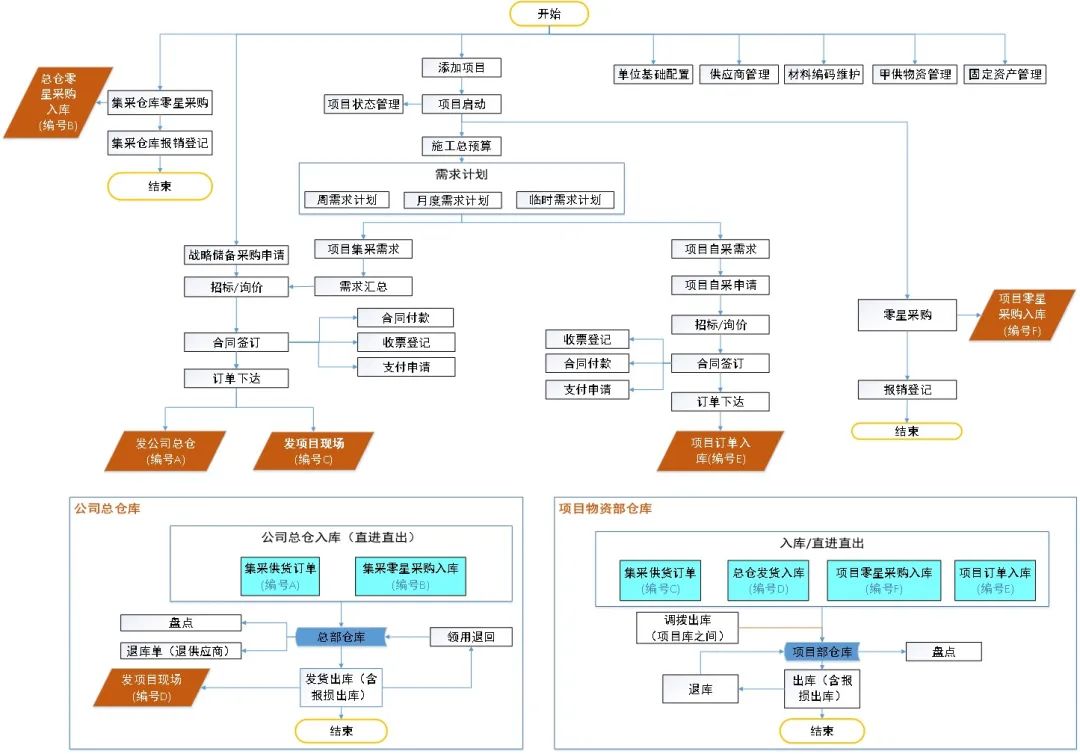Select the 发项目现场 (编号C) output node
This screenshot has height=754, width=1080.
click(x=315, y=451)
